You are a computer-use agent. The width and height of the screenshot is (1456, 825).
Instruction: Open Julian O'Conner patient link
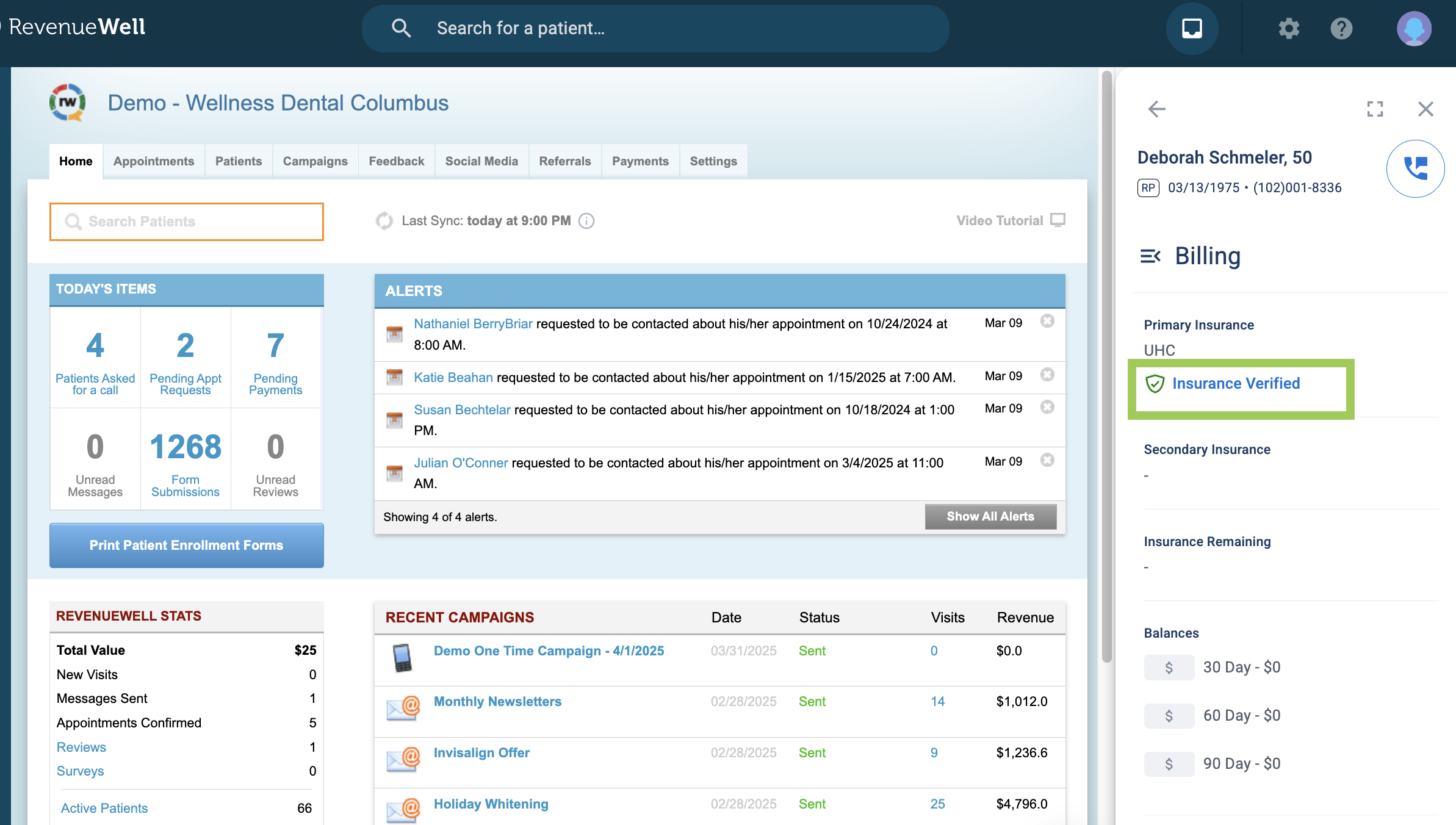461,463
